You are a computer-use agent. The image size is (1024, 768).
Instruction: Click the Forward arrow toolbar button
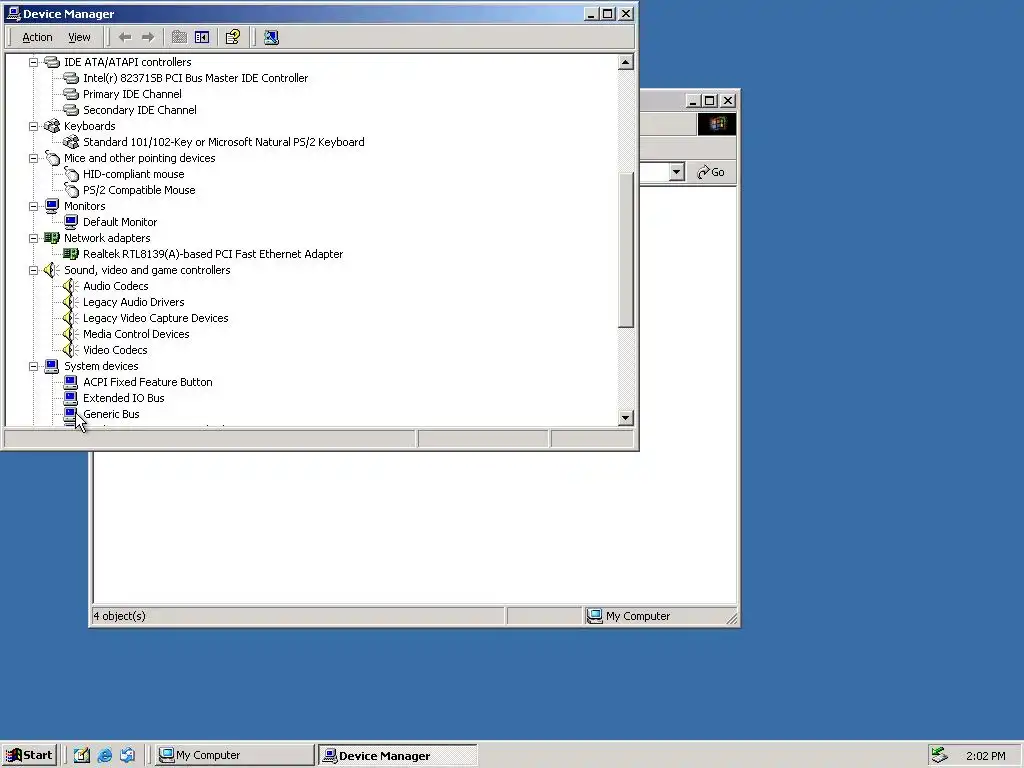pyautogui.click(x=148, y=37)
